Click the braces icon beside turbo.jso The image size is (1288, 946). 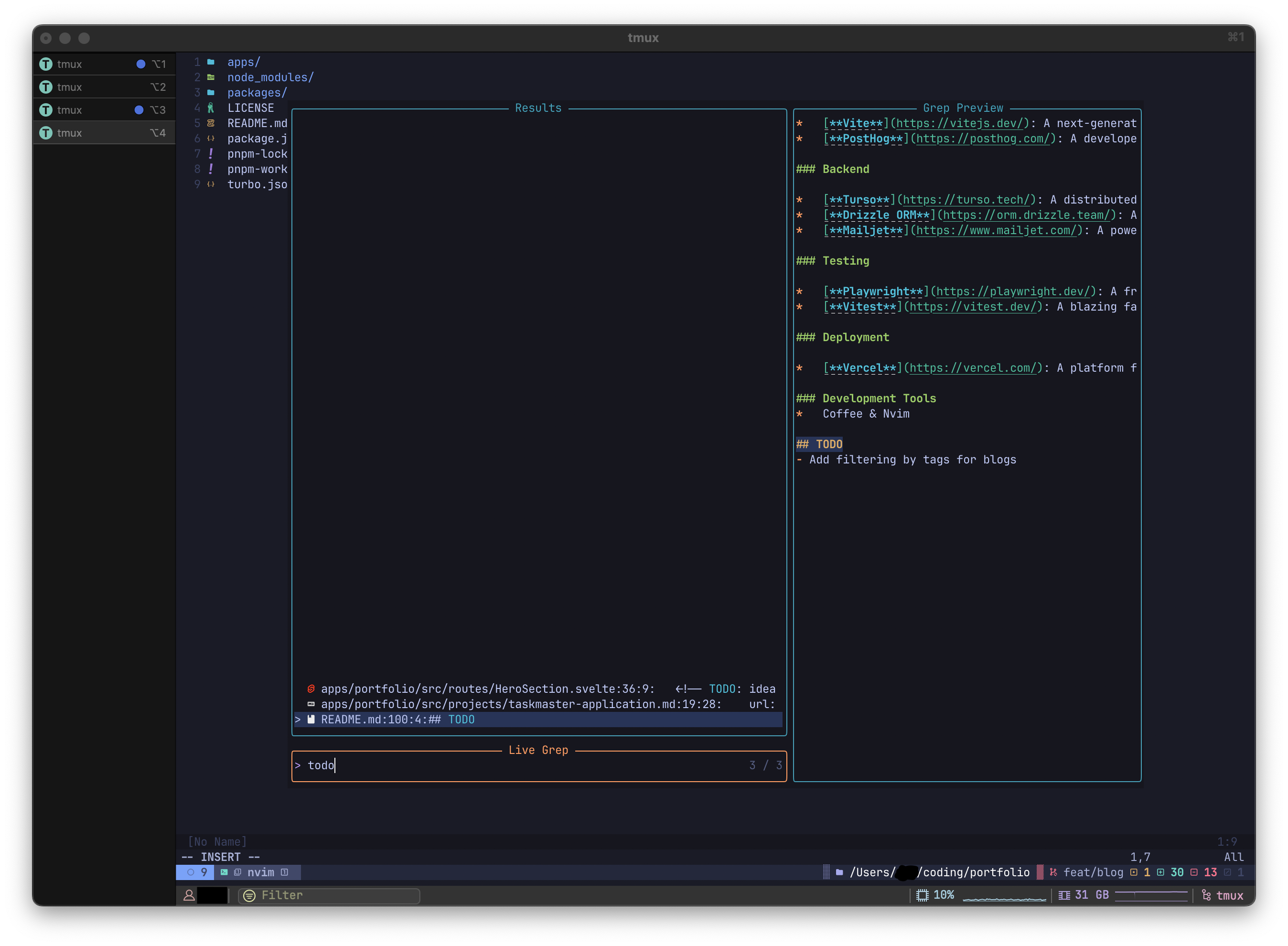click(211, 184)
